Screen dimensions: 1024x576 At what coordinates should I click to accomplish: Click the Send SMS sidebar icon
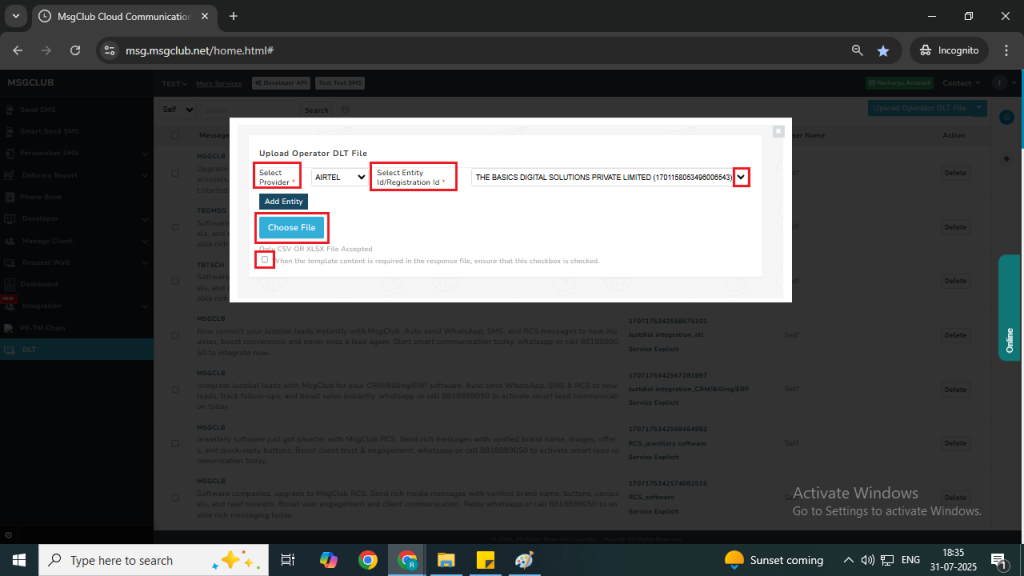click(9, 110)
